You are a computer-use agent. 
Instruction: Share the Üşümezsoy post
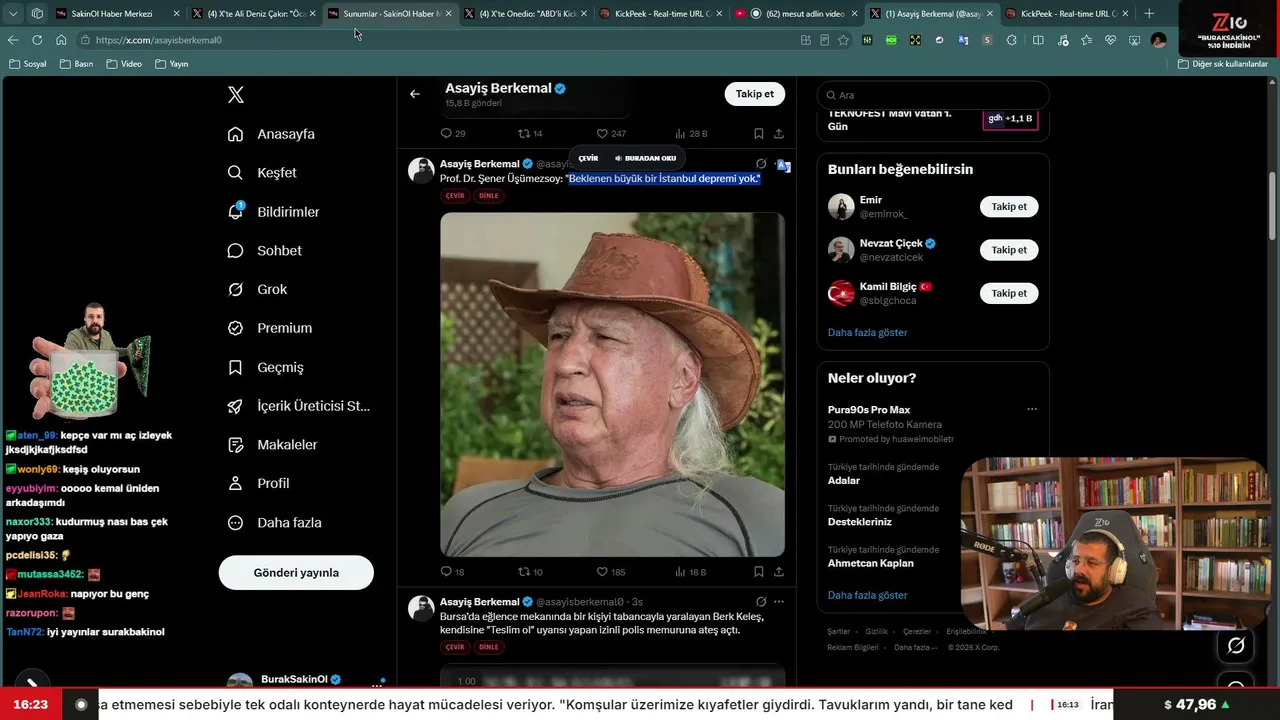[x=779, y=572]
